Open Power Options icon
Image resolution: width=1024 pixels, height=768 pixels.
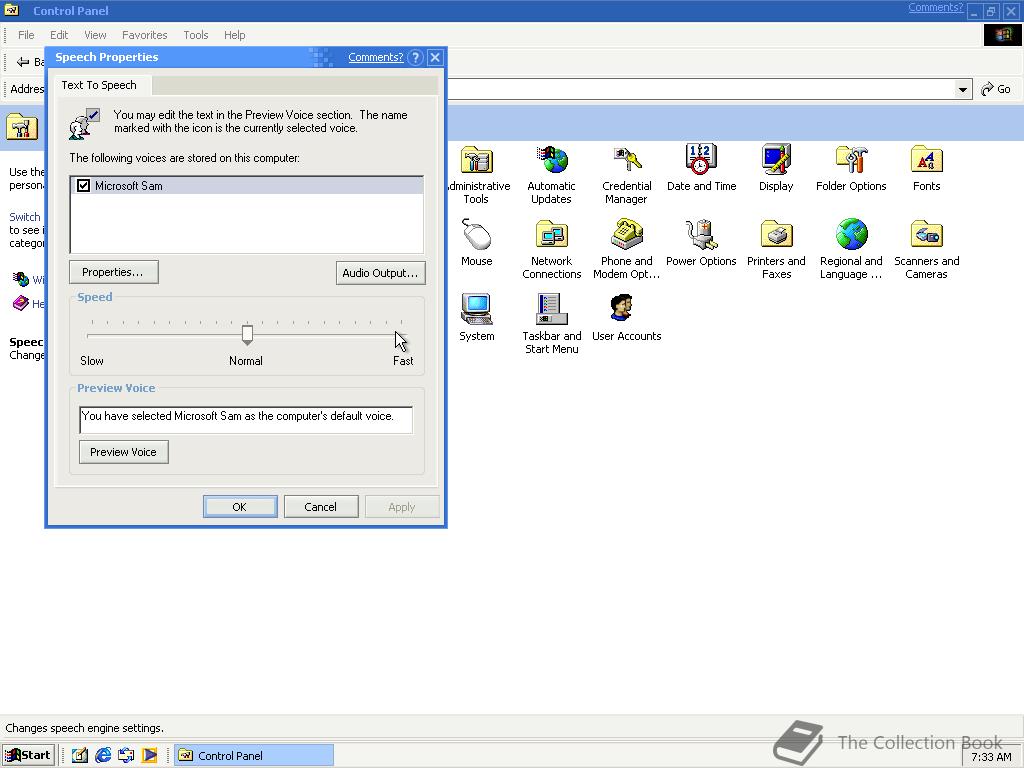coord(701,235)
